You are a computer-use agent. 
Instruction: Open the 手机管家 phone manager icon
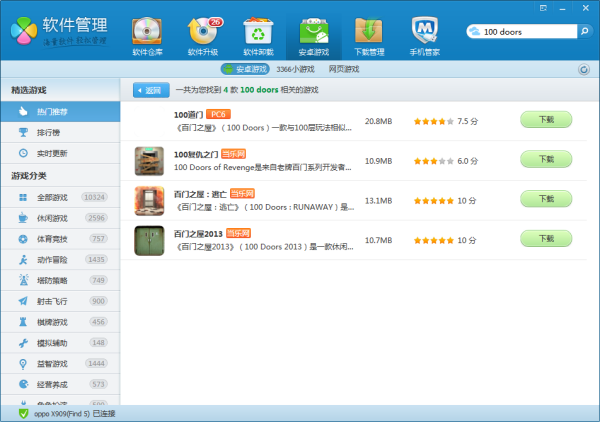(425, 37)
